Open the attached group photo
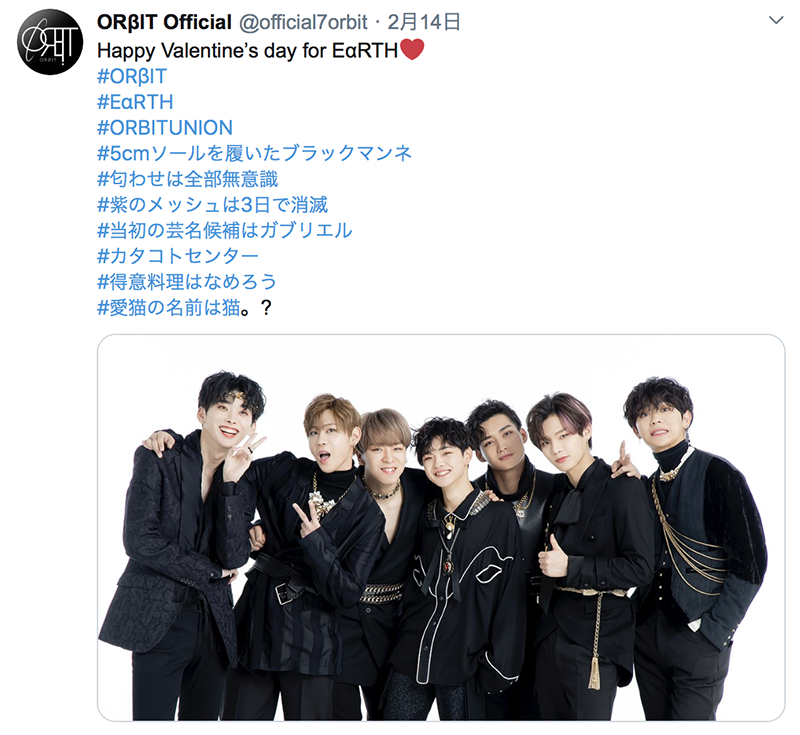800x735 pixels. [x=441, y=528]
